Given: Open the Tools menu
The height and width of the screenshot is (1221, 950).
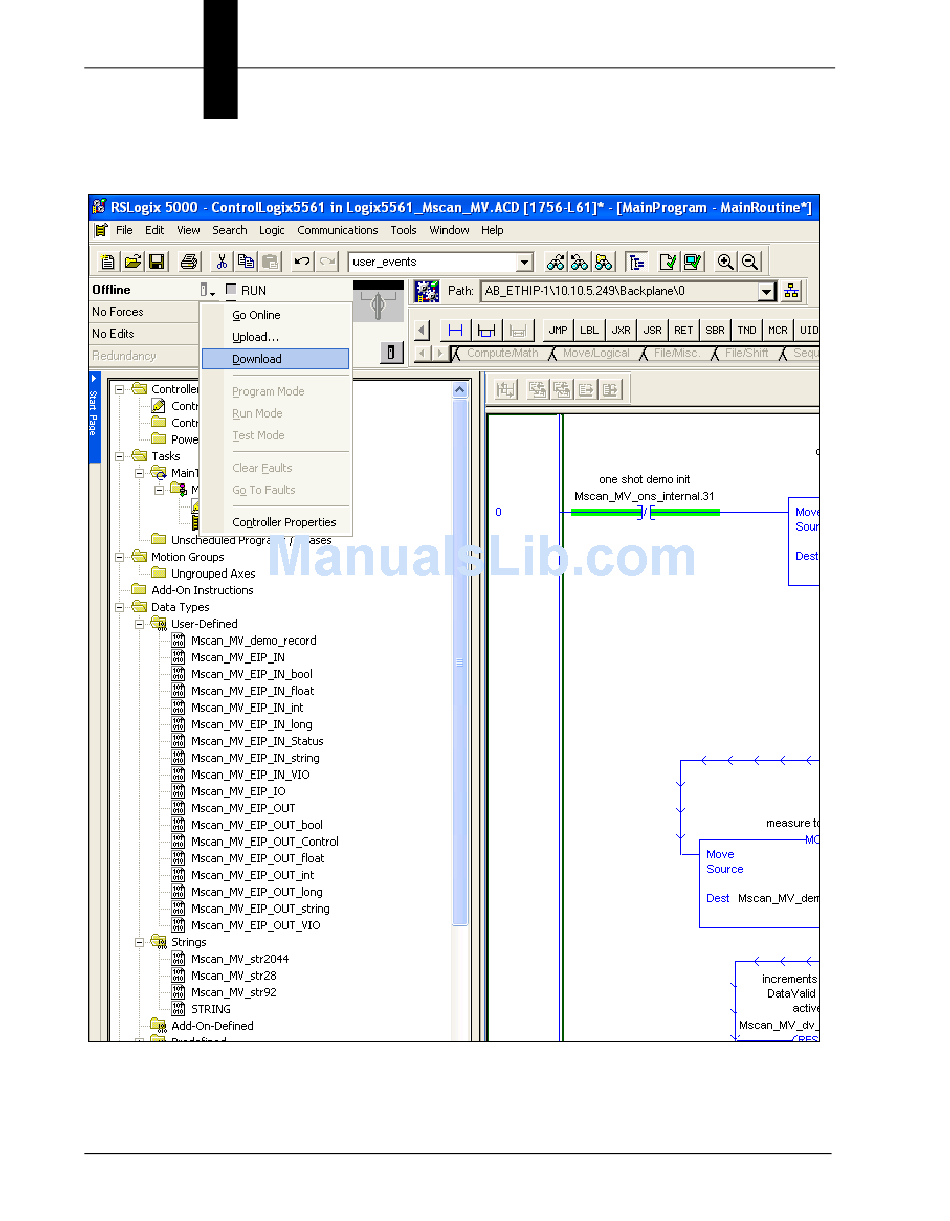Looking at the screenshot, I should coord(404,230).
